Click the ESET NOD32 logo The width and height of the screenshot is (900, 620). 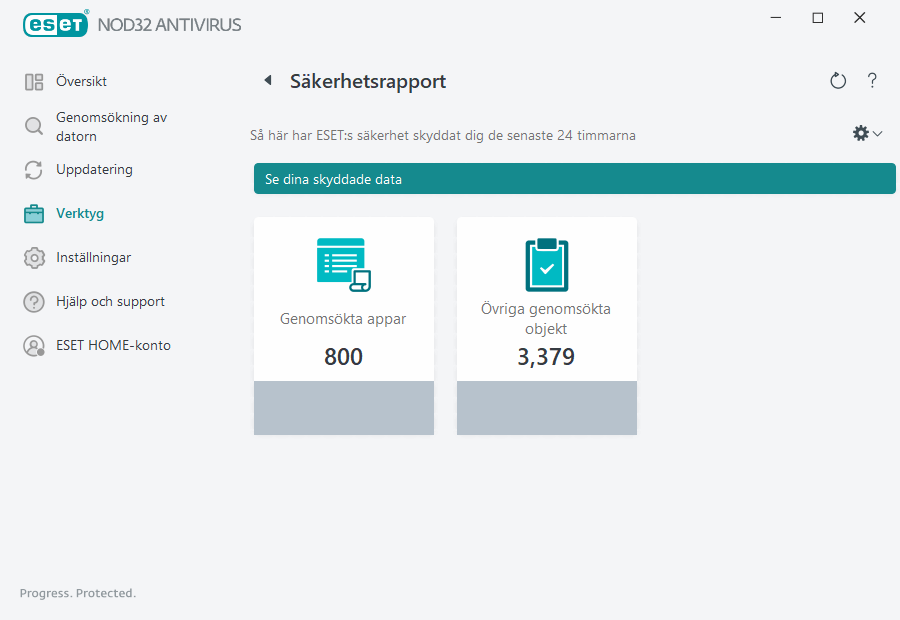click(x=56, y=24)
